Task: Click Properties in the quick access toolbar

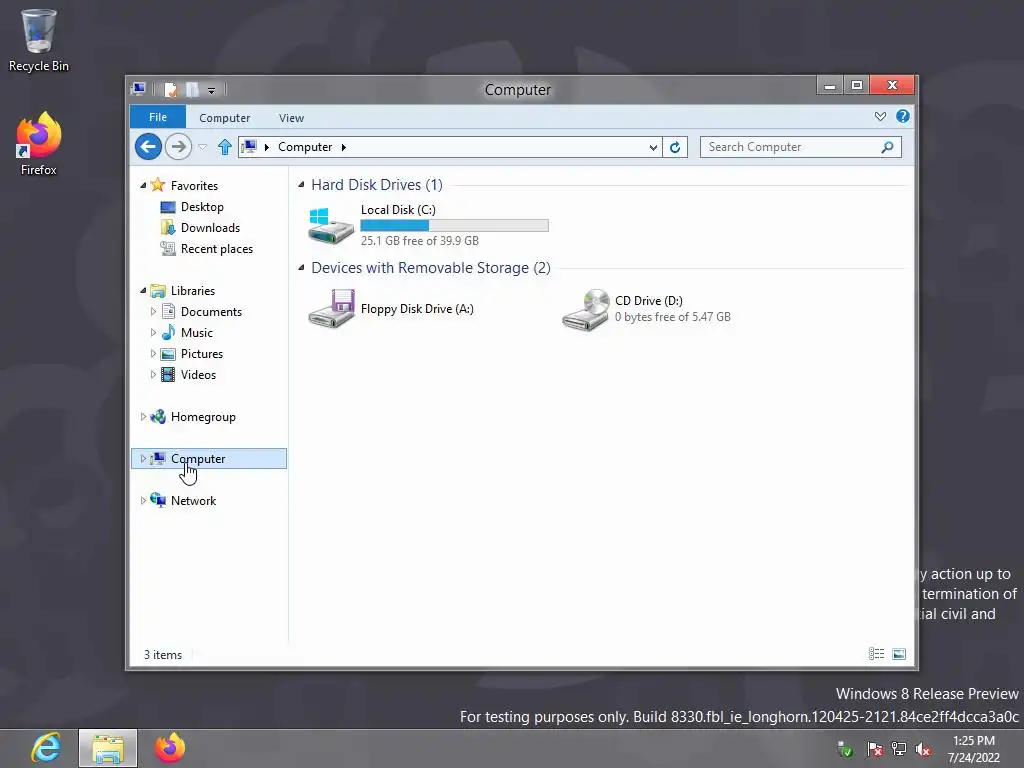Action: coord(170,89)
